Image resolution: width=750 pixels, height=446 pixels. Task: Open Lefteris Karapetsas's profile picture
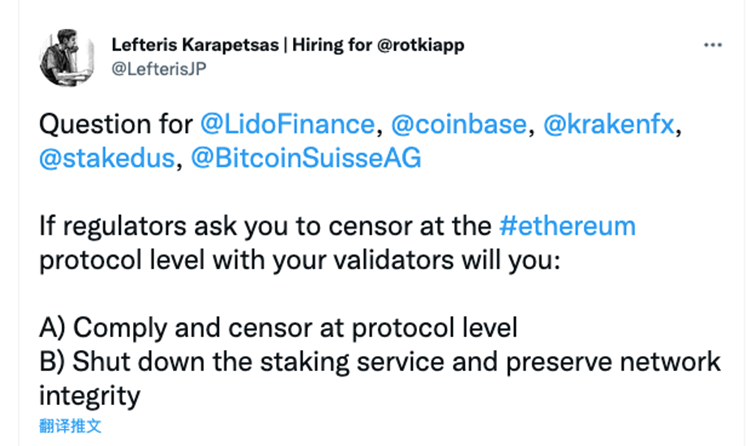(x=67, y=57)
